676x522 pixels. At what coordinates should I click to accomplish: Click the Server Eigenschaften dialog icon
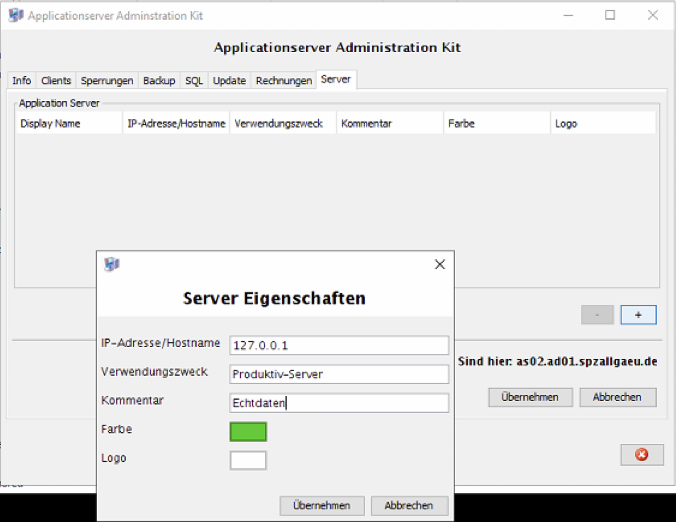pos(112,264)
